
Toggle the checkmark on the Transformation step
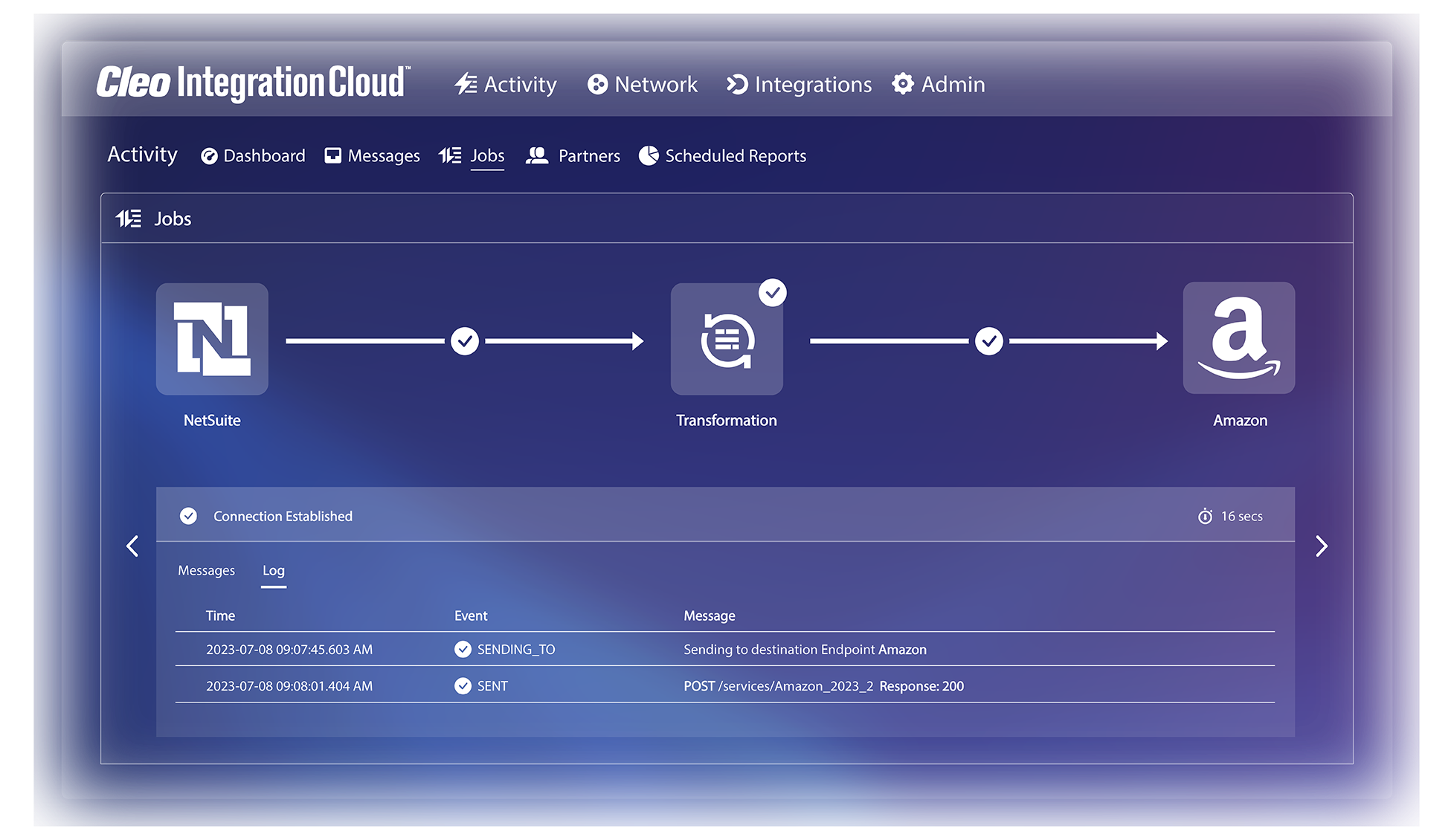(x=772, y=293)
